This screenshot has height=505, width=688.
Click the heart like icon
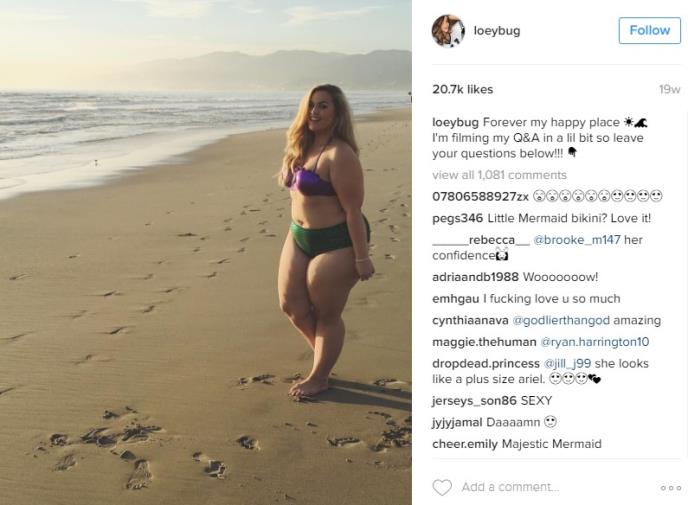pyautogui.click(x=442, y=487)
